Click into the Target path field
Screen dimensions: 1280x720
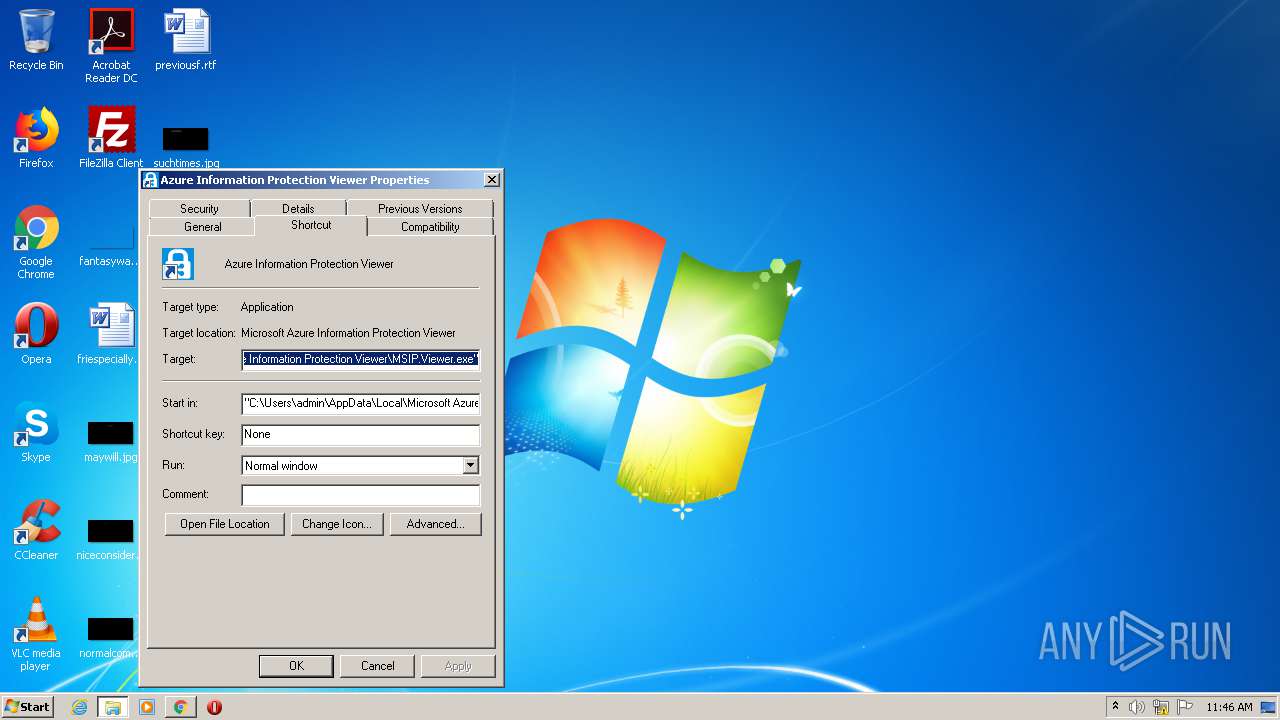(361, 359)
